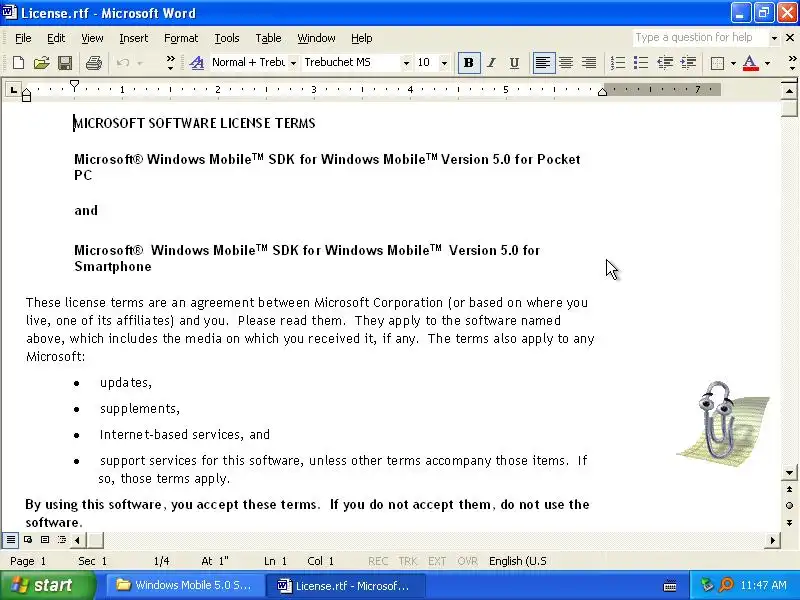Switch to Print Layout view

pos(45,539)
